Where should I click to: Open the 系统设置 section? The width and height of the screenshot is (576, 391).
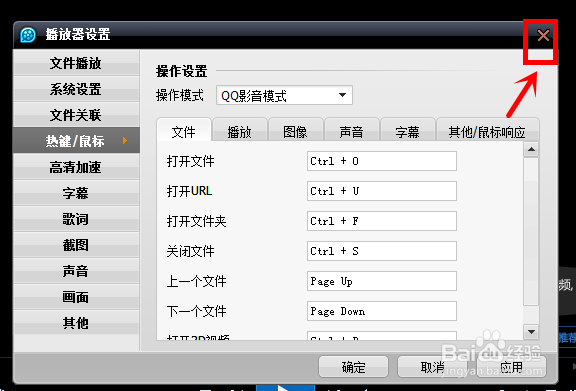(x=76, y=89)
